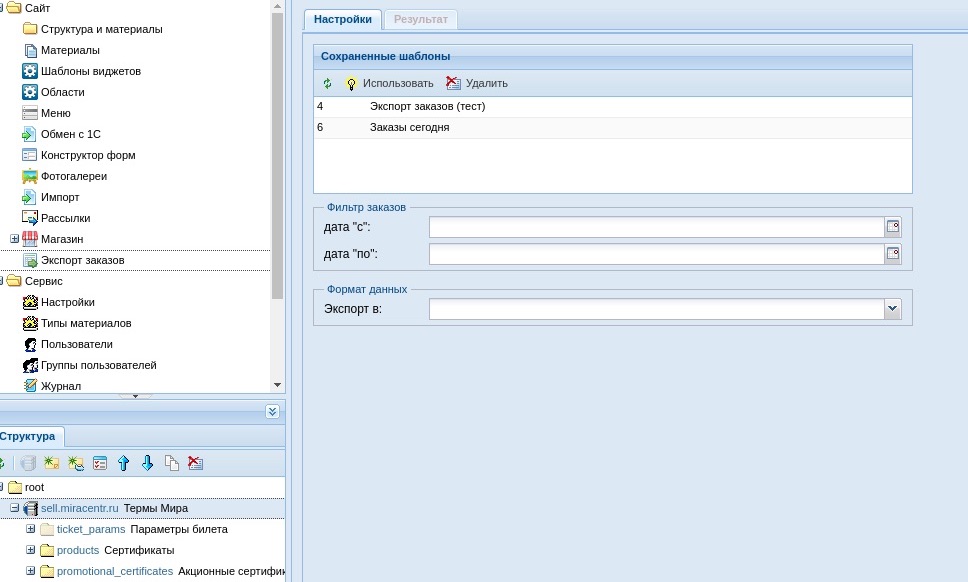The height and width of the screenshot is (582, 968).
Task: Open the Экспорт в dropdown list
Action: pos(893,309)
